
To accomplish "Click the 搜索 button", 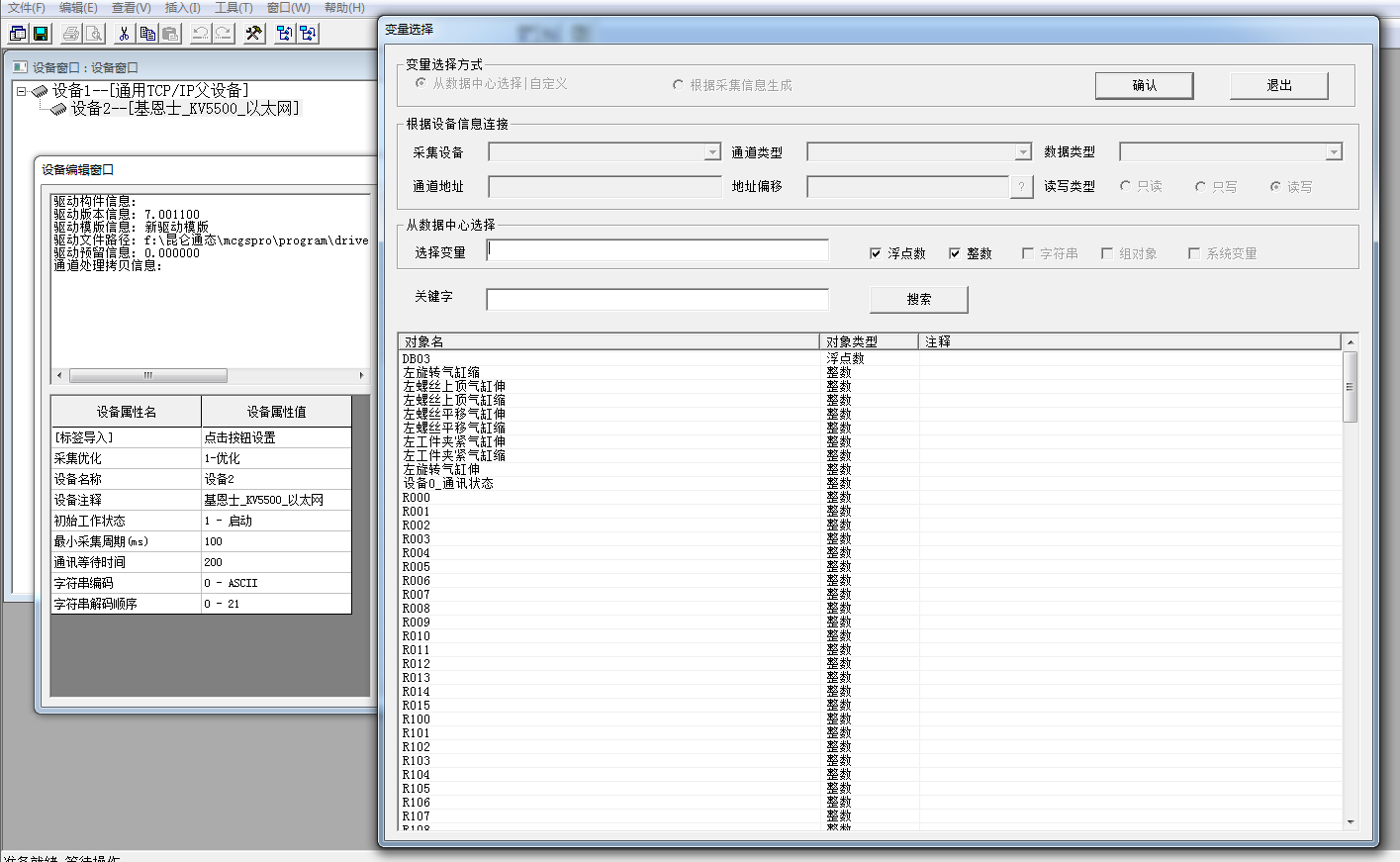I will 918,299.
